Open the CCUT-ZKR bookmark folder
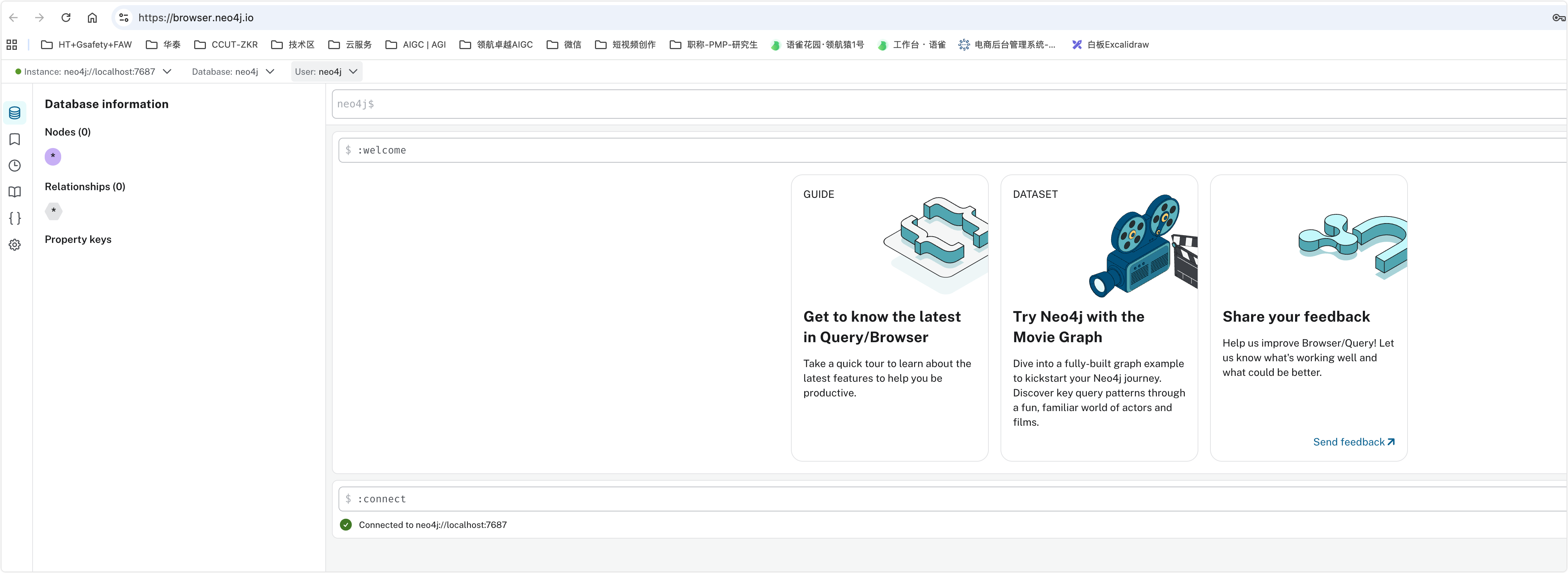Screen dimensions: 1568x573 (226, 44)
